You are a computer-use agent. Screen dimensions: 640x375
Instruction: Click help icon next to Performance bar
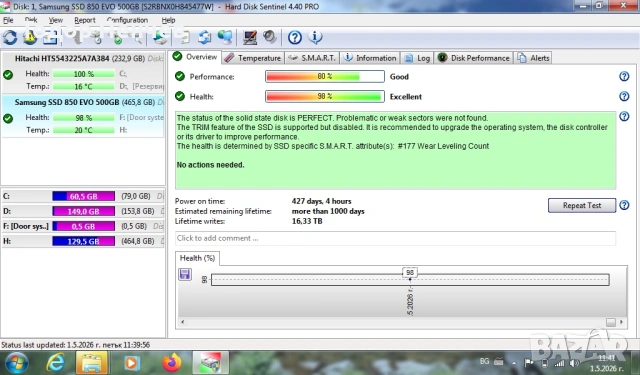(x=624, y=76)
